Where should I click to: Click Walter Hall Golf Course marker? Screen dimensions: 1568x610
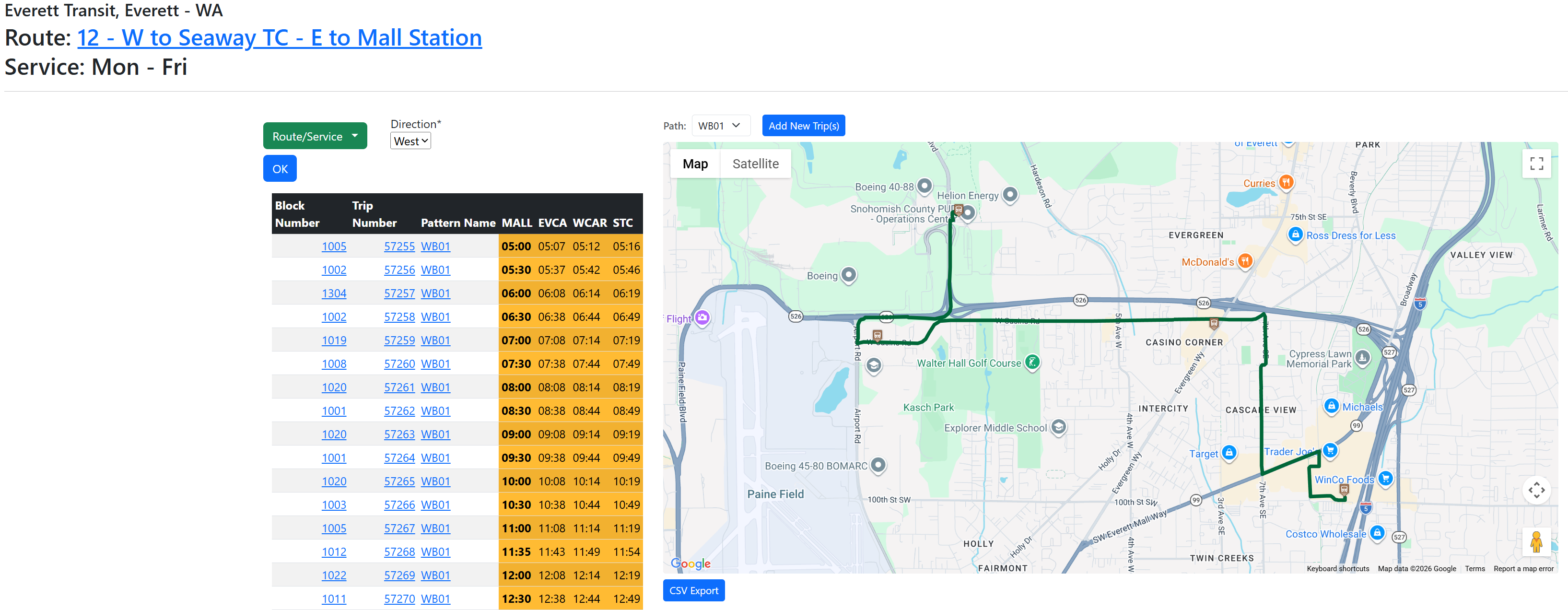1032,362
